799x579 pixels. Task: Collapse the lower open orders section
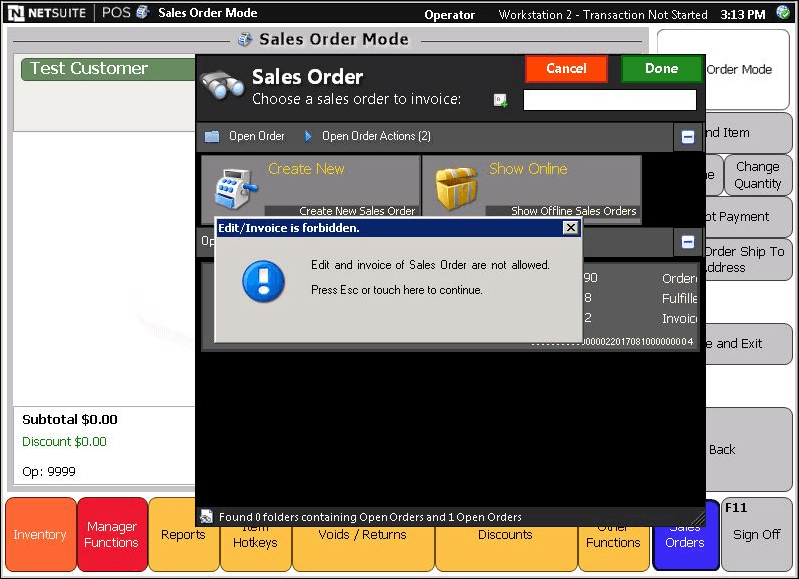688,242
